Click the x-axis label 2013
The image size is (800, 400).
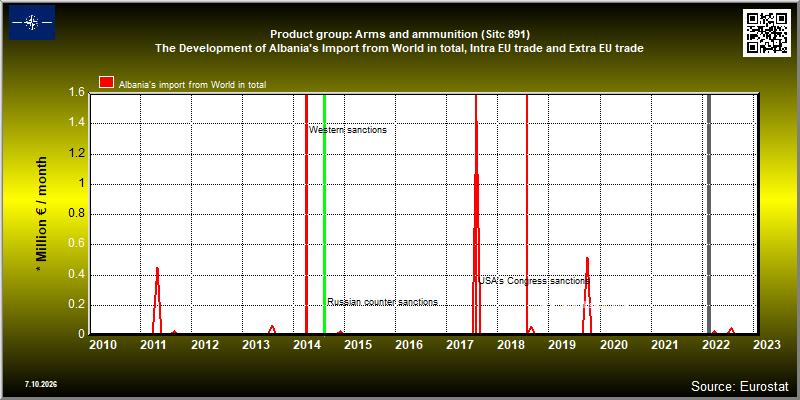pos(256,345)
